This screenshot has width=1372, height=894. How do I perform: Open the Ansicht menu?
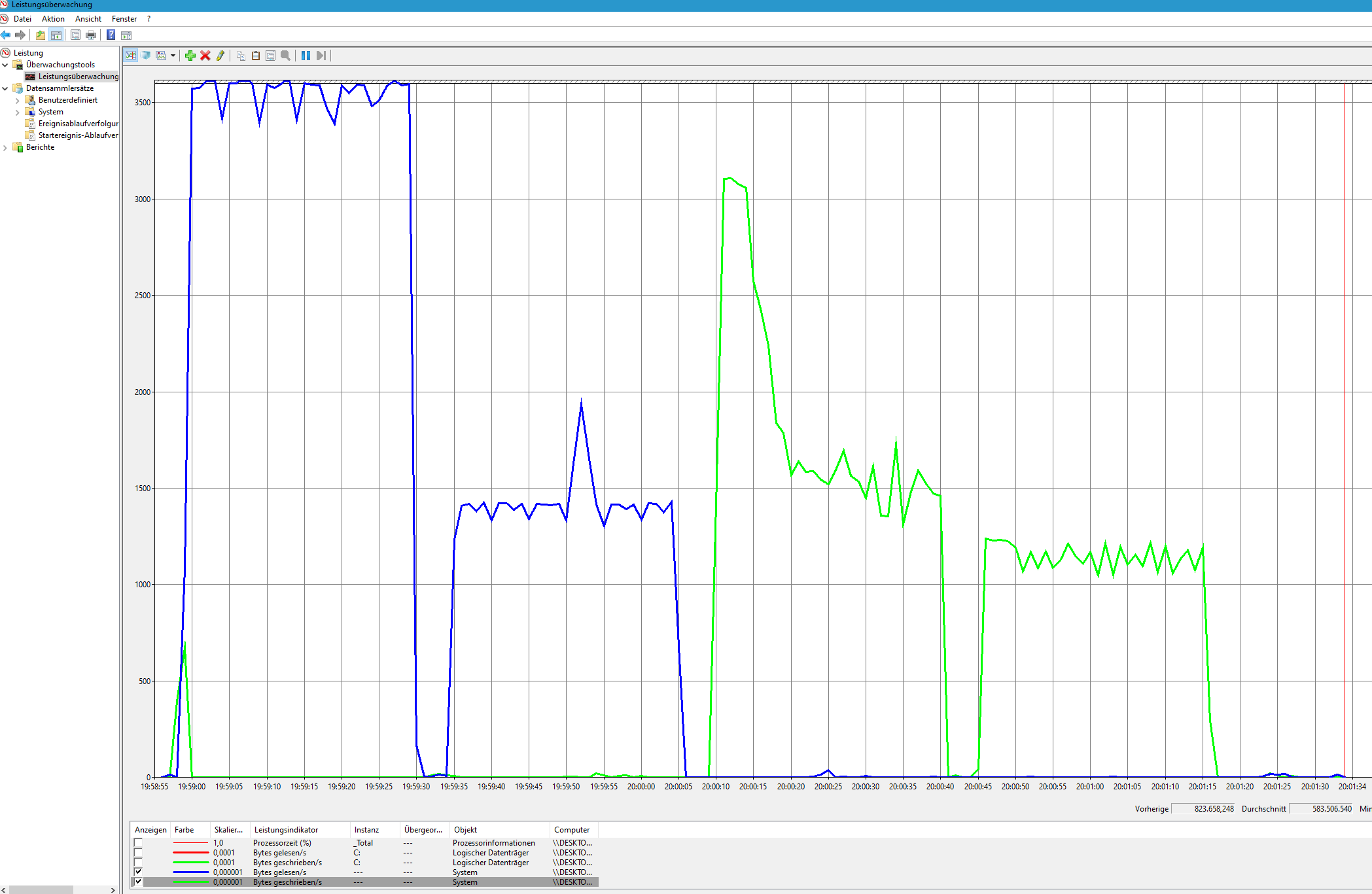coord(88,19)
